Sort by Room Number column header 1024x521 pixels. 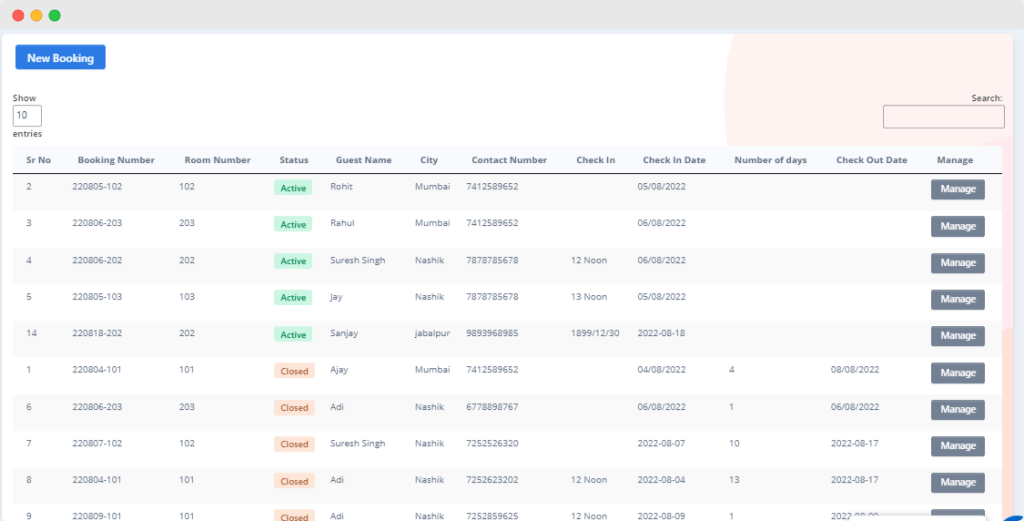point(217,160)
